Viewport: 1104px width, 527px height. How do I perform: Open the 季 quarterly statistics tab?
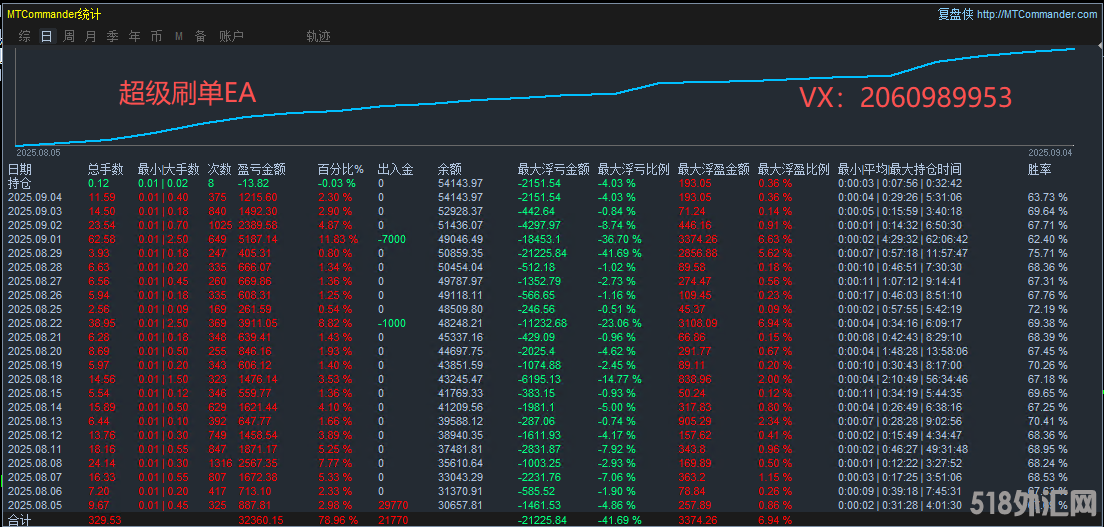(112, 36)
